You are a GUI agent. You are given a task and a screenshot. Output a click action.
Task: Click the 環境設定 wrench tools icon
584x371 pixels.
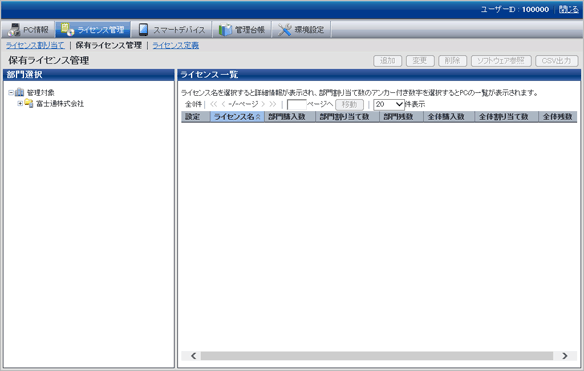[285, 30]
